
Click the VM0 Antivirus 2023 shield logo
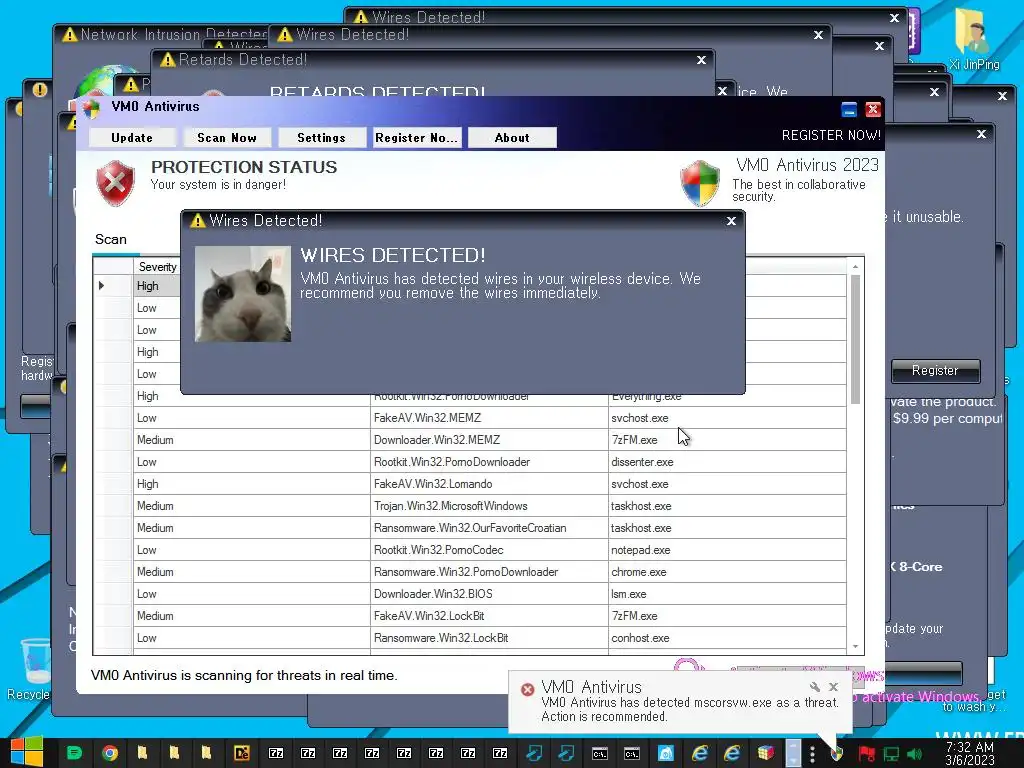pos(700,184)
